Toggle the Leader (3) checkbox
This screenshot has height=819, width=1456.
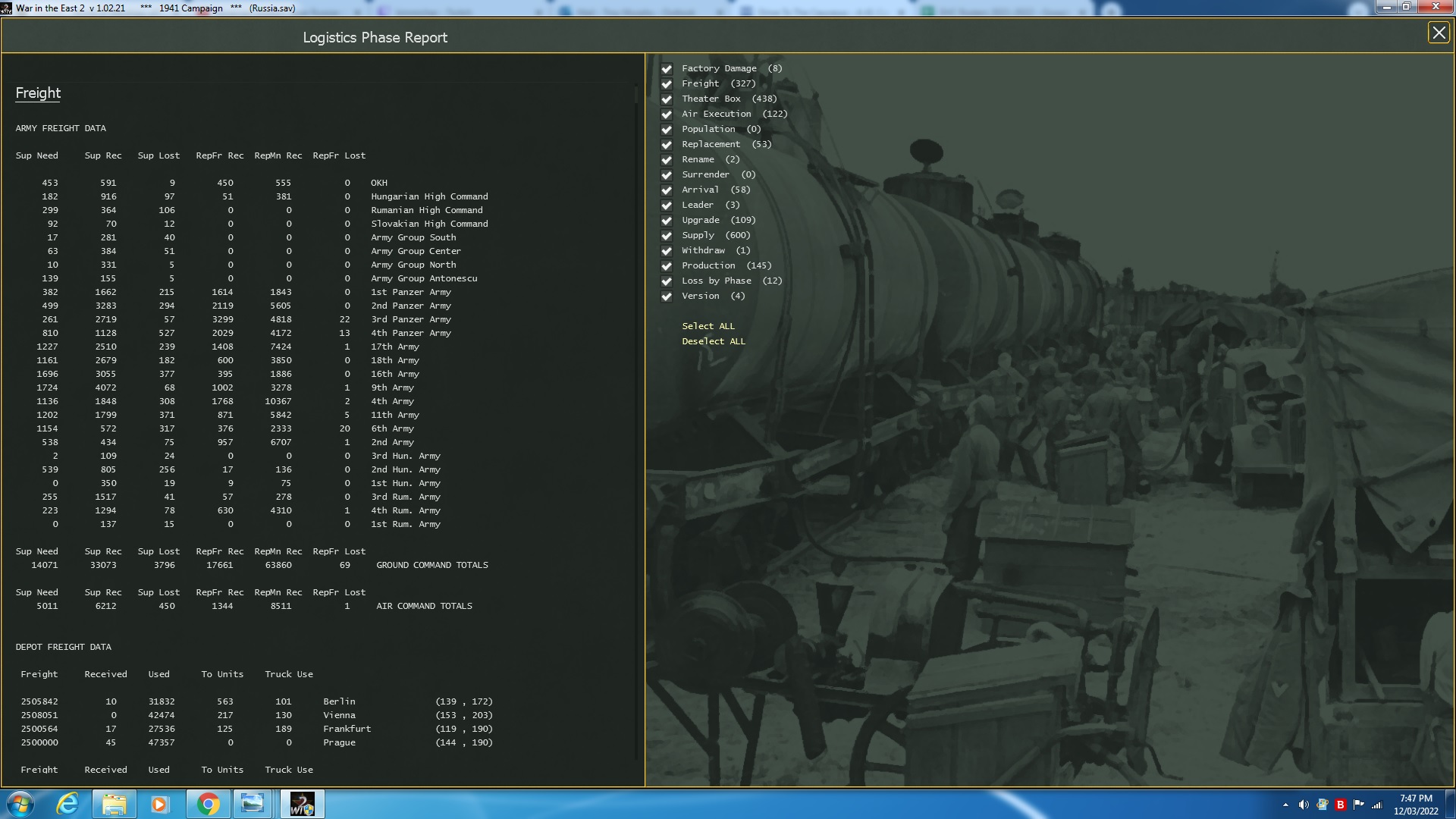pos(667,206)
